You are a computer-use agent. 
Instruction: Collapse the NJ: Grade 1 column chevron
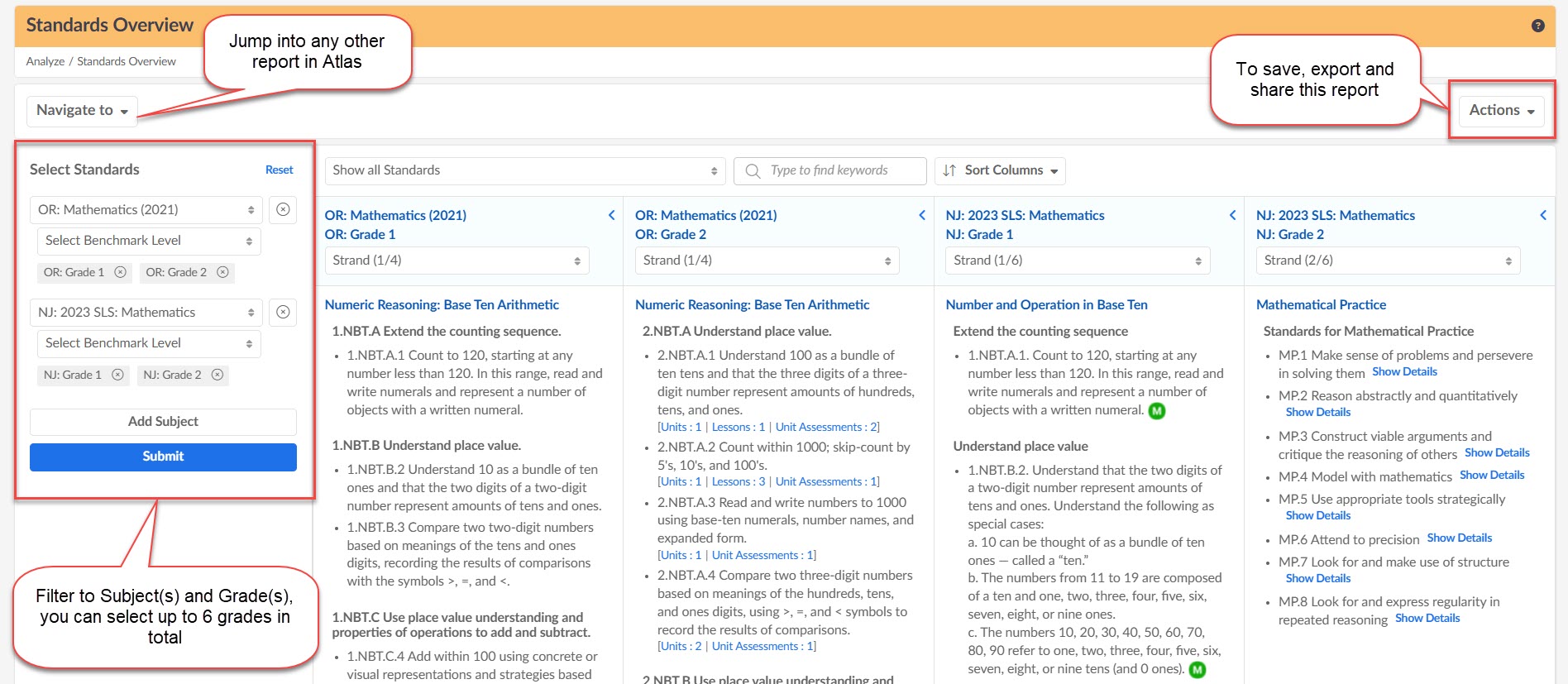click(1232, 215)
